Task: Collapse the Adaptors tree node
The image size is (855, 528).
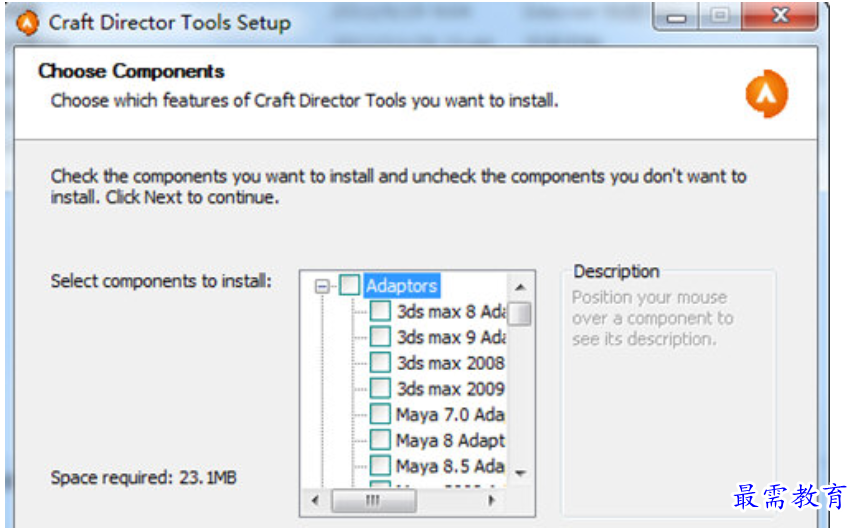Action: point(322,286)
